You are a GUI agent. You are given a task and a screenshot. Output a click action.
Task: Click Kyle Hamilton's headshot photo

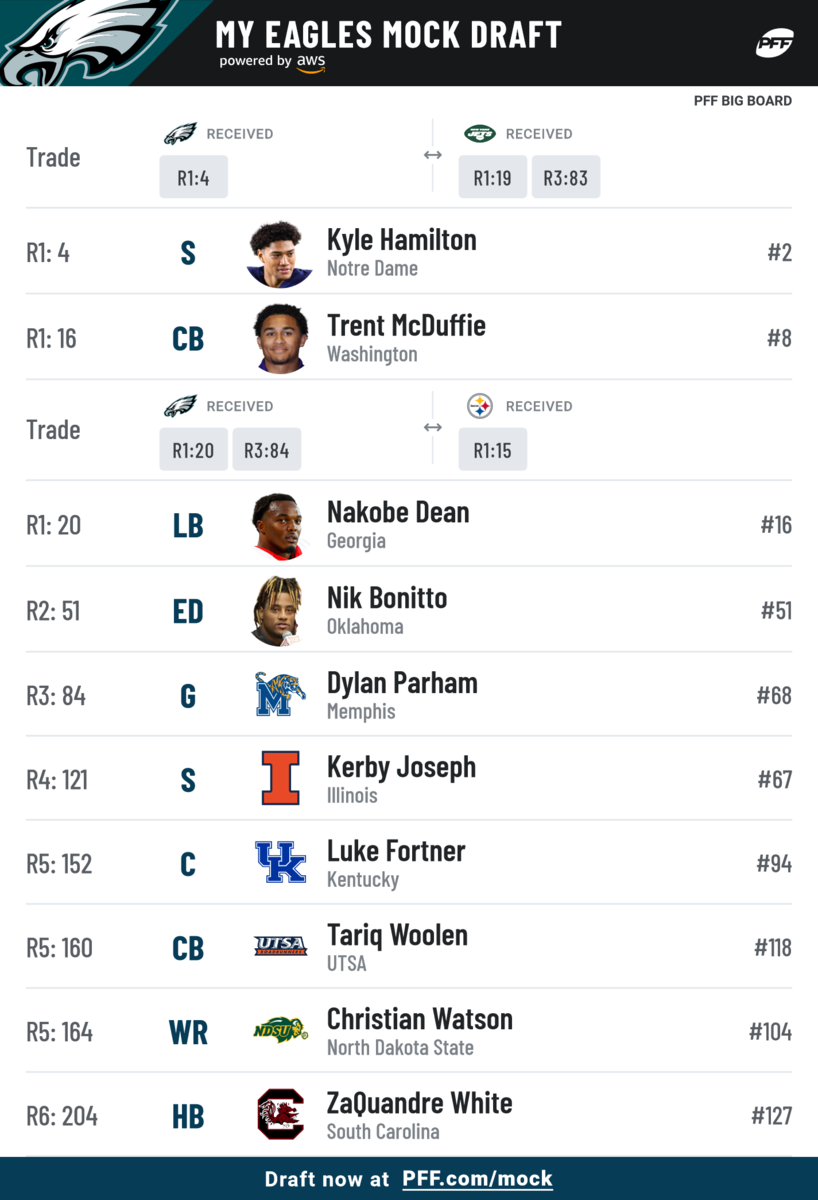[280, 253]
